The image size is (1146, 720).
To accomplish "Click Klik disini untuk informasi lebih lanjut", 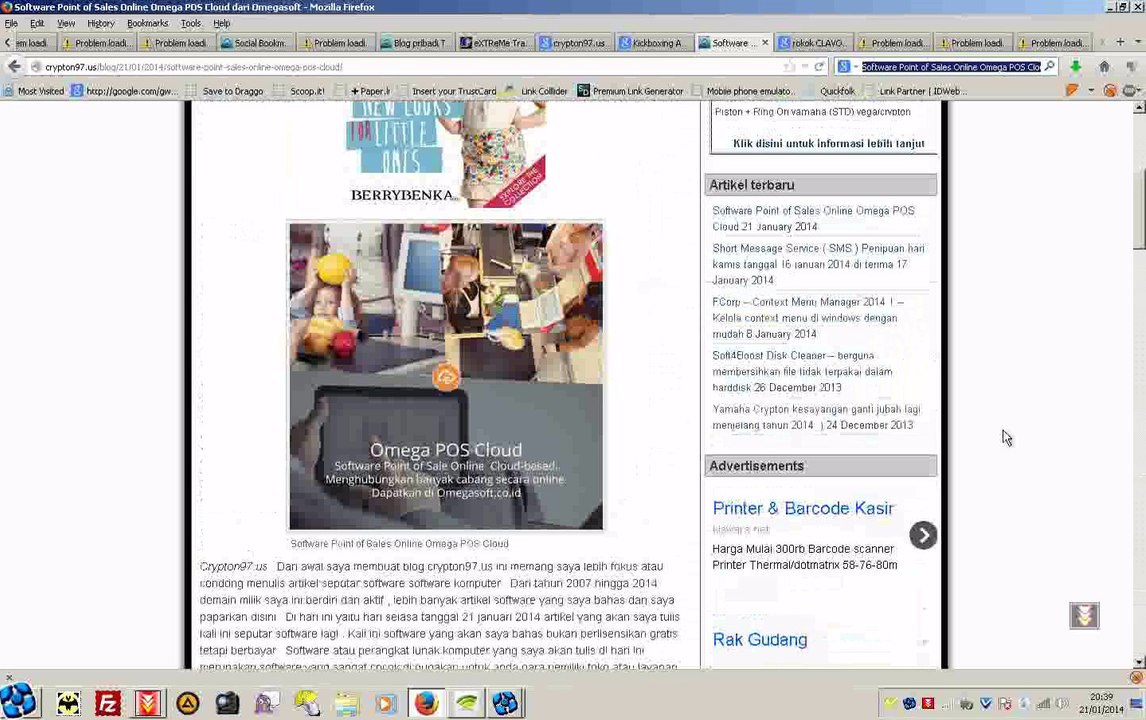I will pos(829,143).
